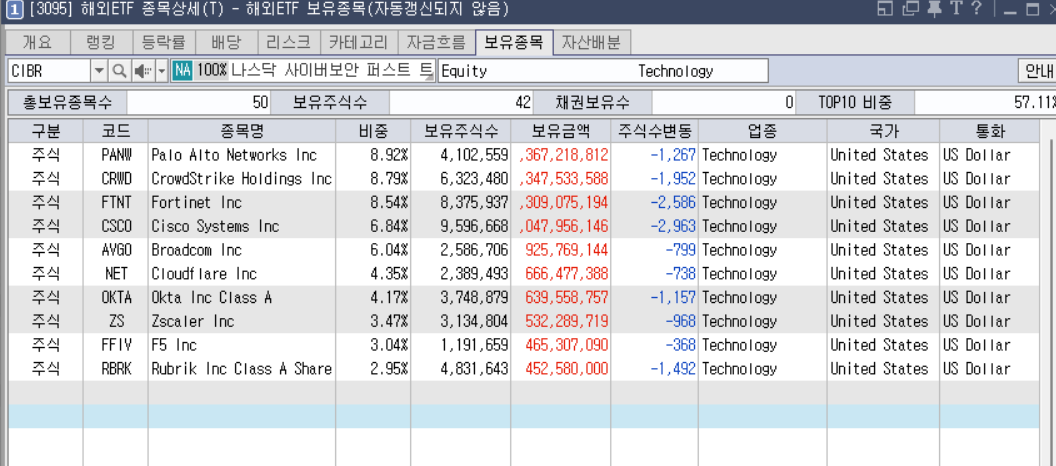
Task: Sort by the 구분 column header
Action: (46, 131)
